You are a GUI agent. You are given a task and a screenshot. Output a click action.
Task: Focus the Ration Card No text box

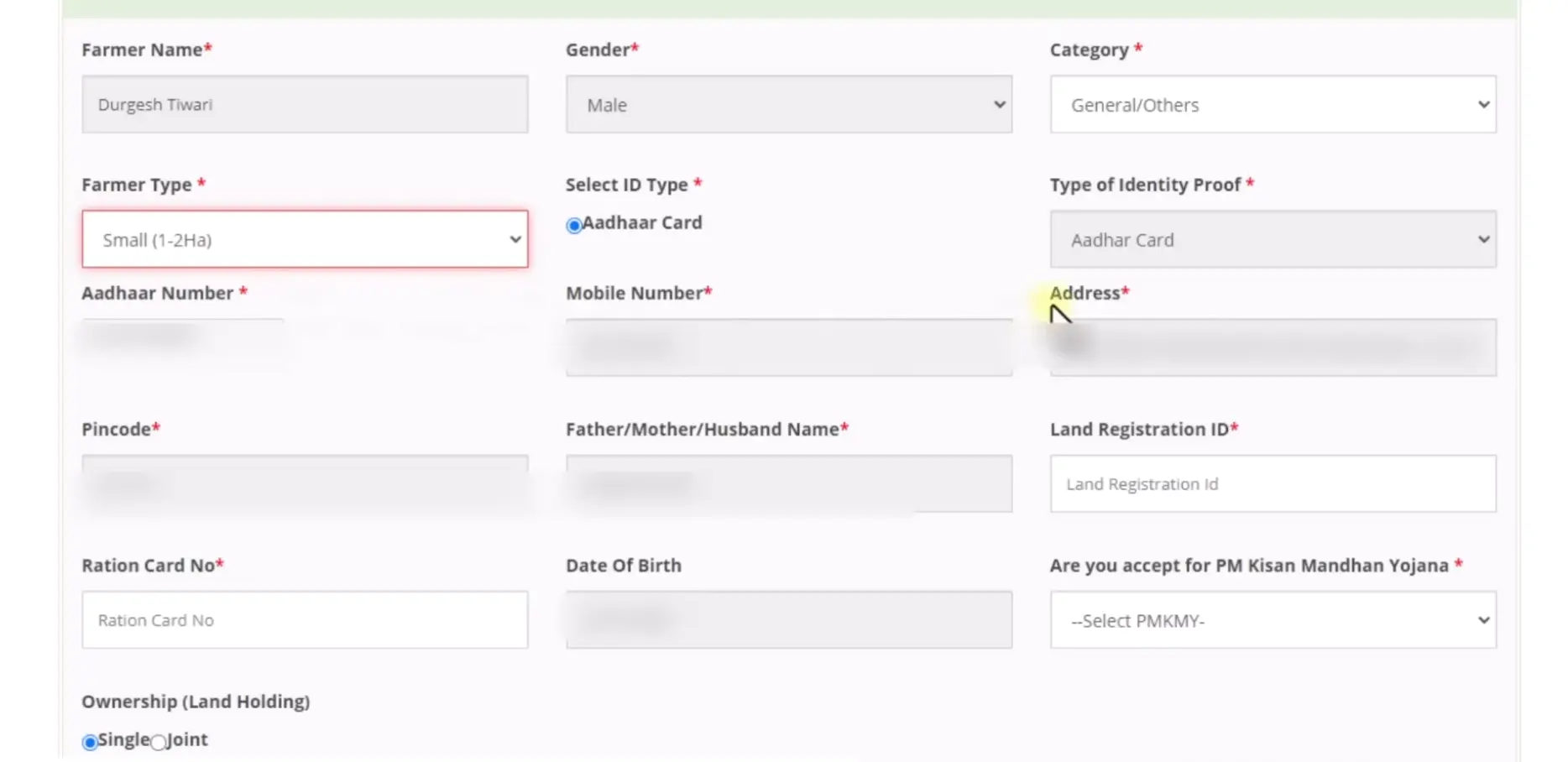click(304, 620)
